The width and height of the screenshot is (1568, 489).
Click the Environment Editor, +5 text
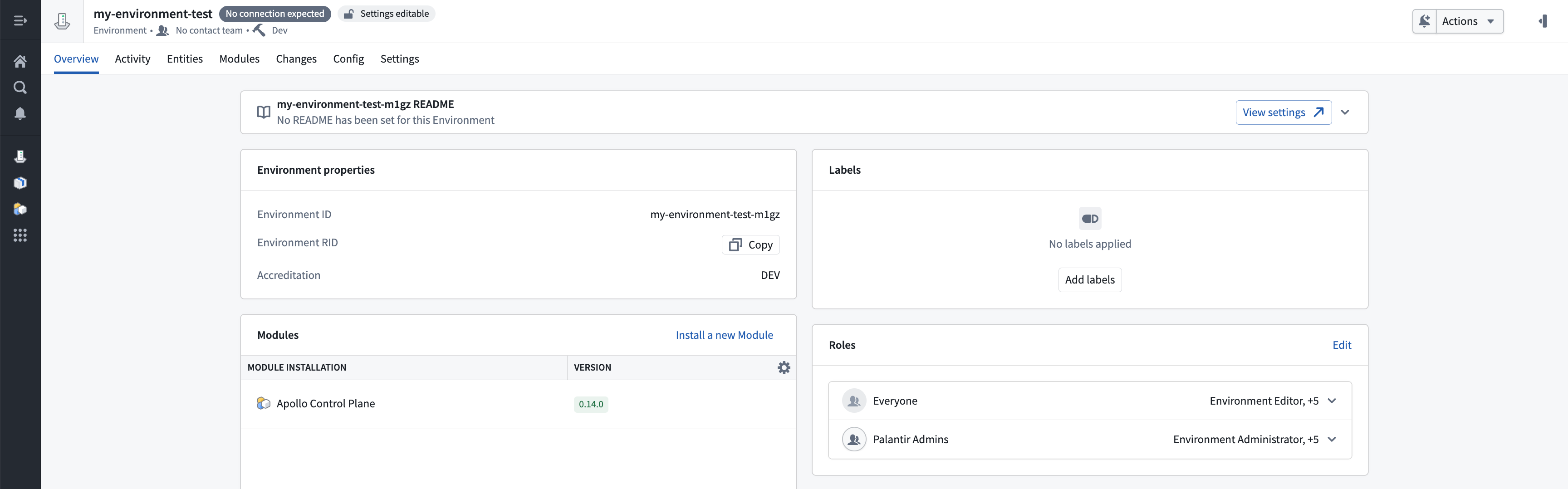1264,401
